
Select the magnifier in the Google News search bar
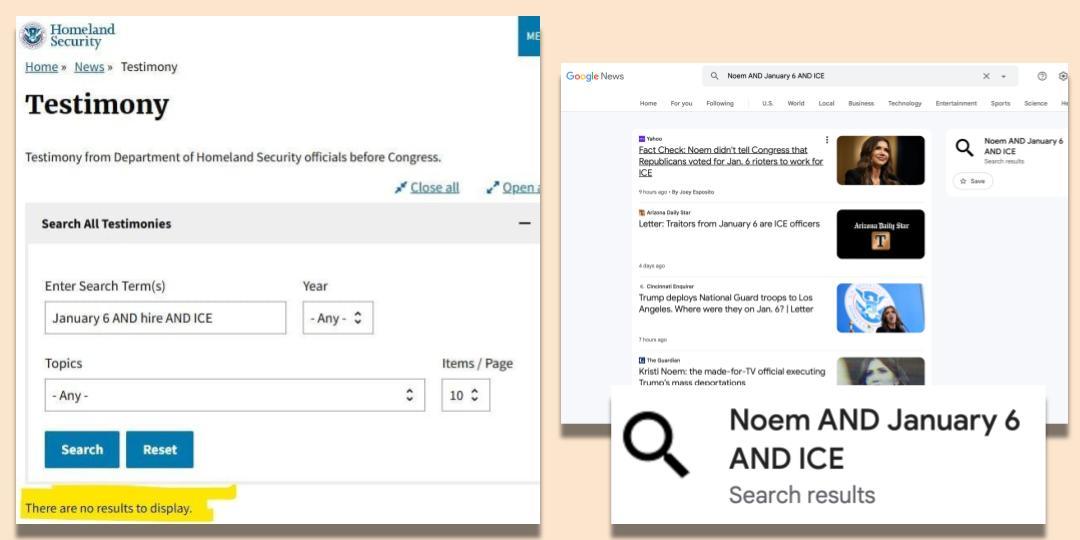714,76
